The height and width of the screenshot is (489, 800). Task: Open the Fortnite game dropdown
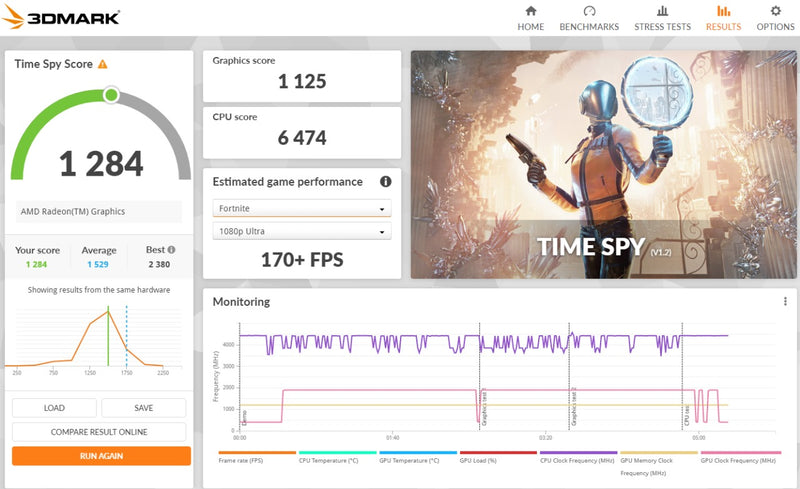pyautogui.click(x=302, y=208)
